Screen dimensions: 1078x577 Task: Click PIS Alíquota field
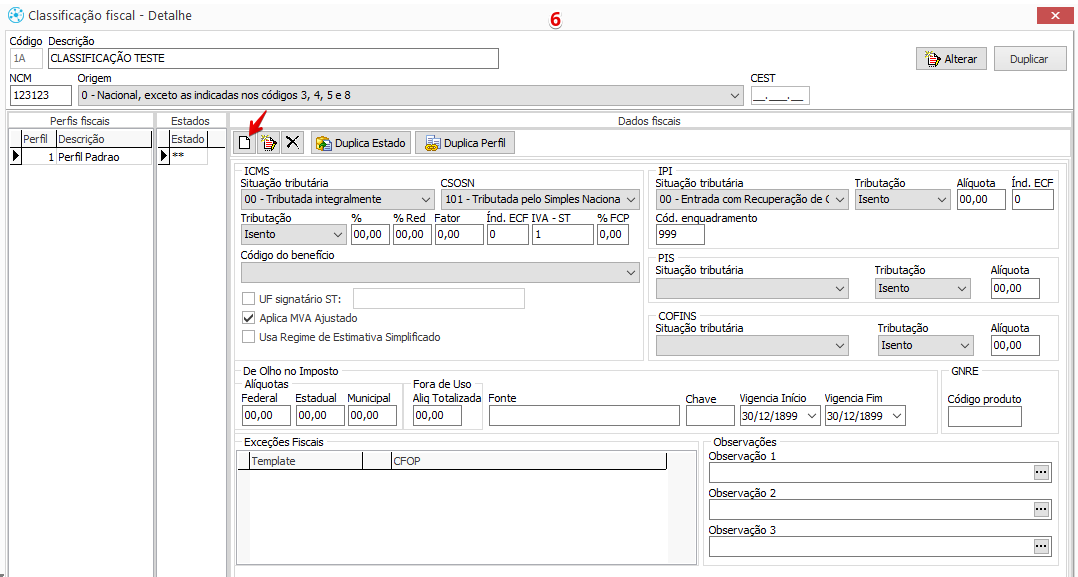[x=1015, y=289]
